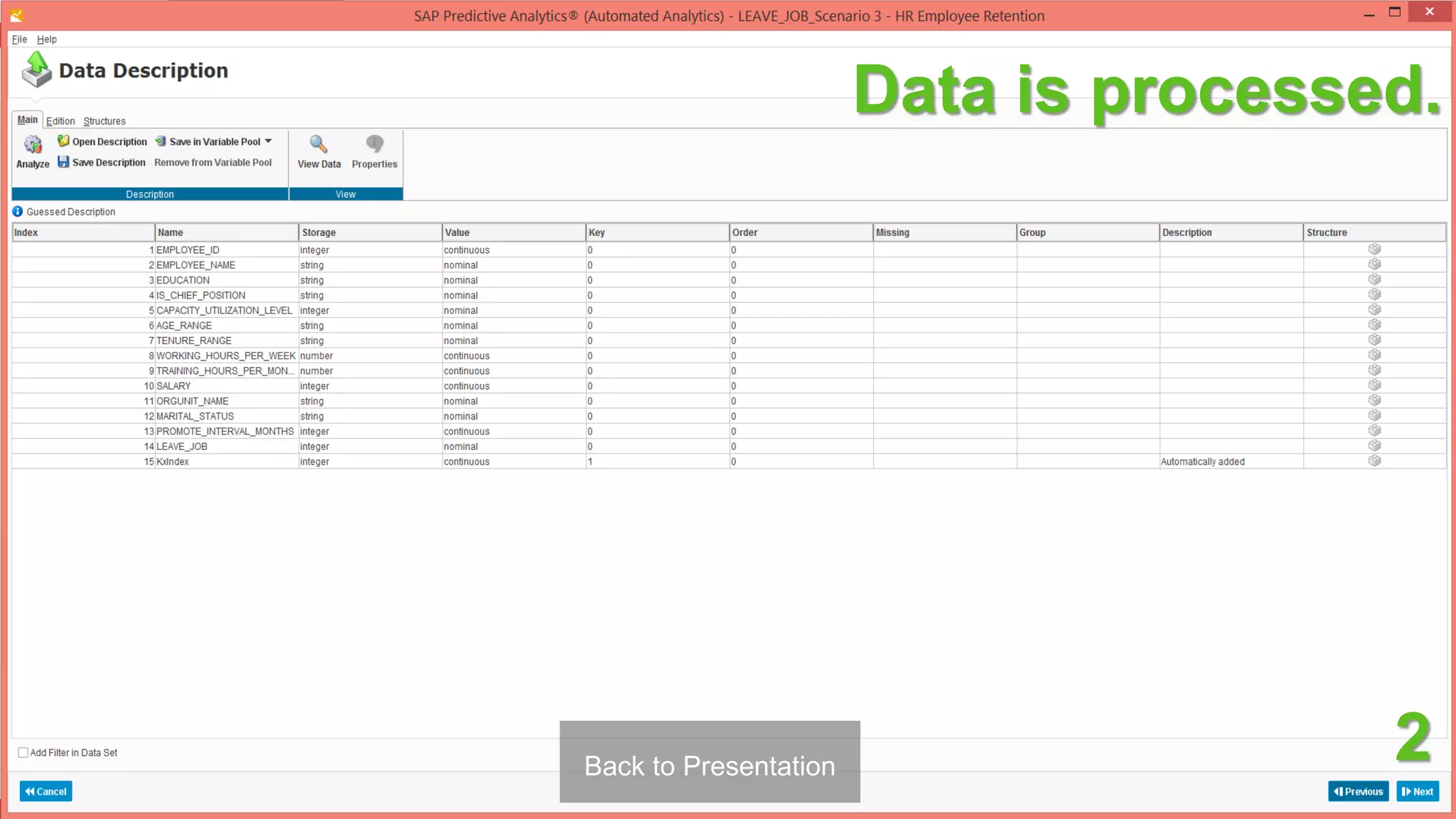This screenshot has width=1456, height=819.
Task: Click structure icon for TRAINING_HOURS_PER_MON row
Action: (x=1374, y=370)
